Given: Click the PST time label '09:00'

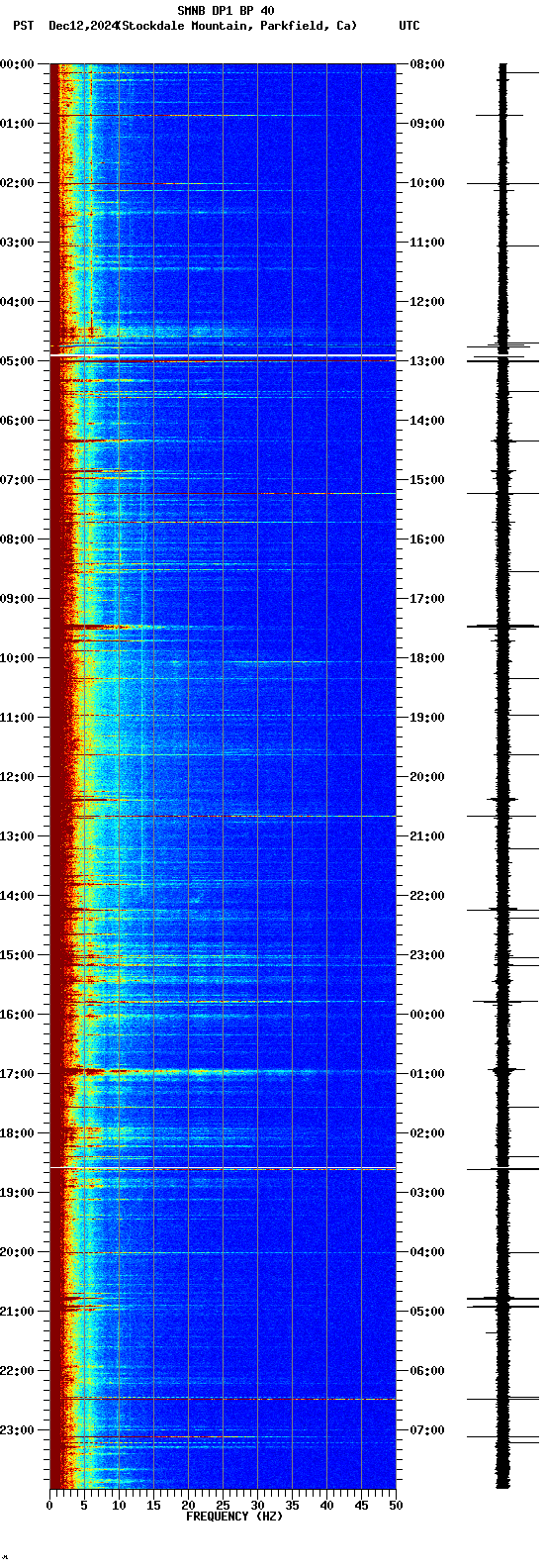Looking at the screenshot, I should point(17,599).
